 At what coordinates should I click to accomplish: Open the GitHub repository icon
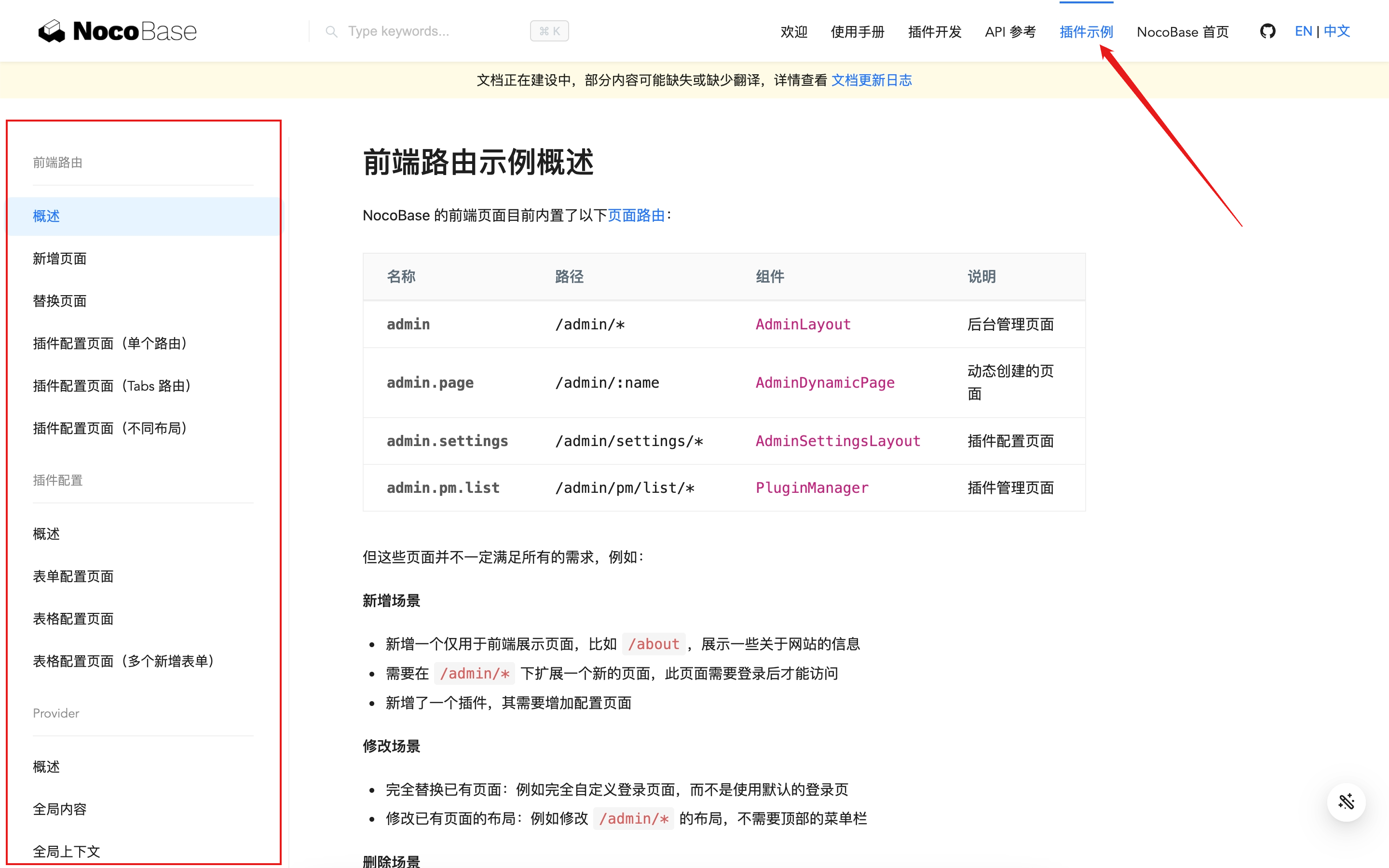tap(1267, 31)
